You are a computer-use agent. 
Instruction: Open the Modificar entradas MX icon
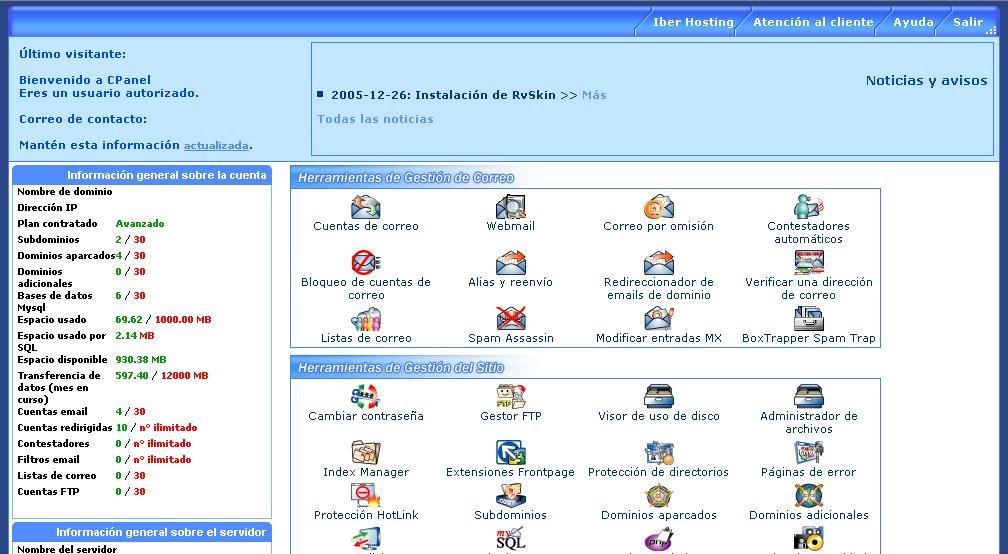[x=658, y=319]
